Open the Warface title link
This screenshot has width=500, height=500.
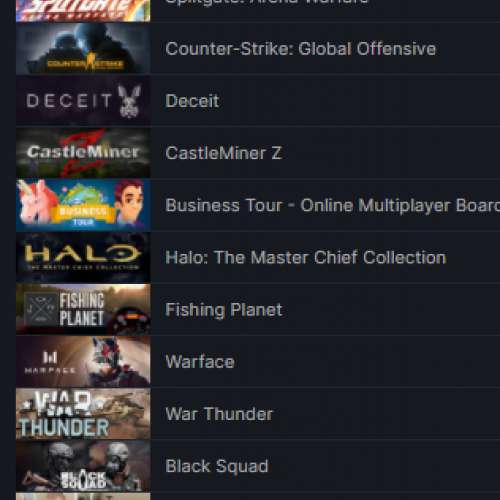tap(200, 362)
